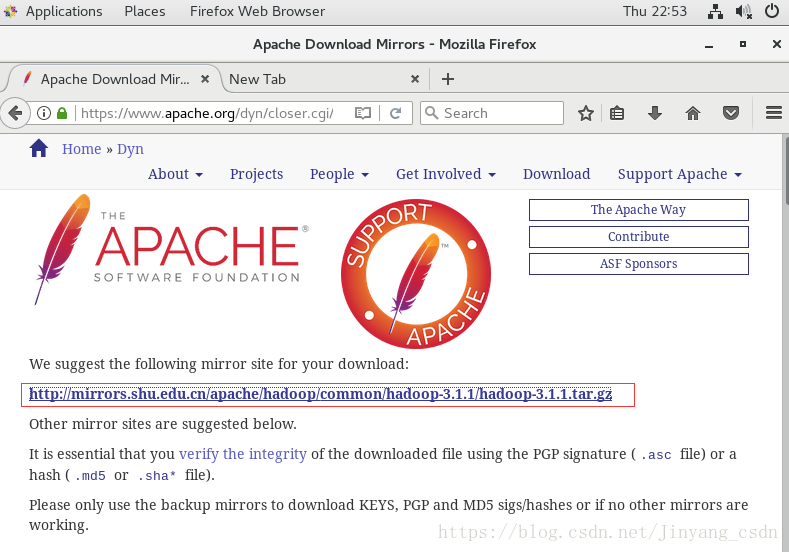Click the page vertical scrollbar thumb
The width and height of the screenshot is (789, 552).
(x=785, y=171)
